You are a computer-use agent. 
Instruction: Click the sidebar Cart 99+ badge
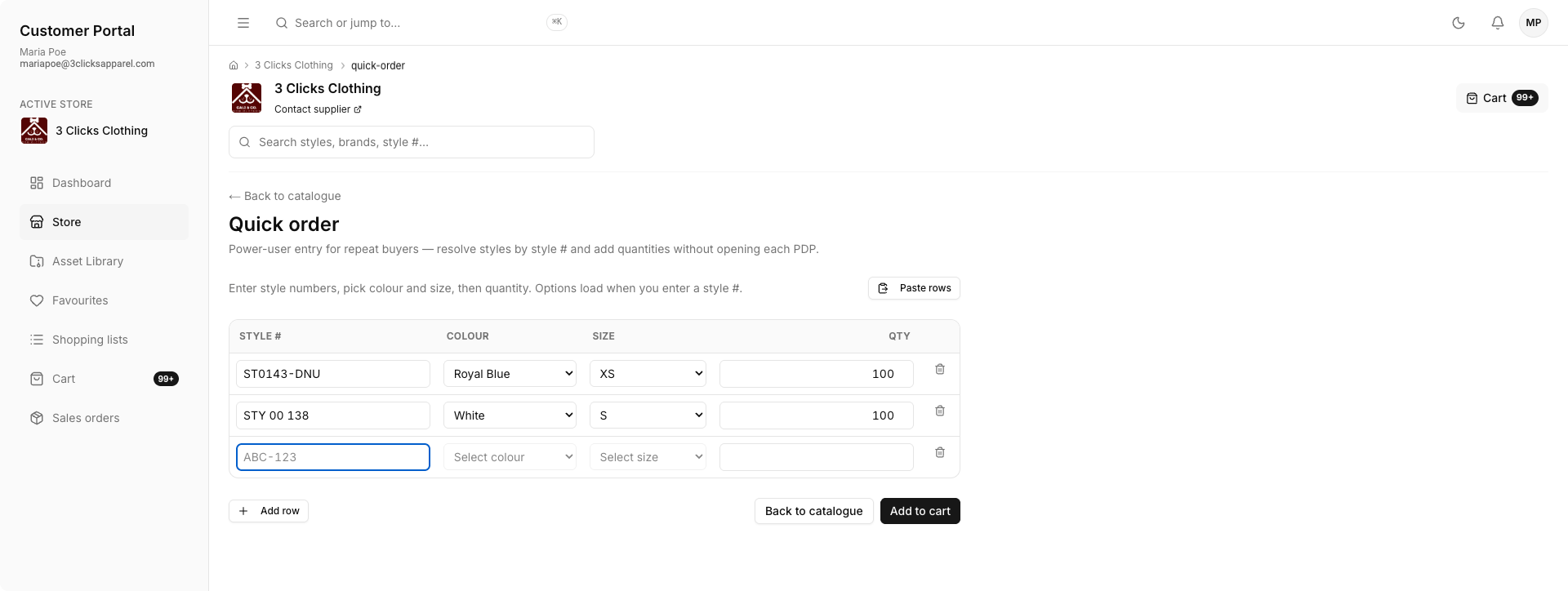tap(166, 379)
